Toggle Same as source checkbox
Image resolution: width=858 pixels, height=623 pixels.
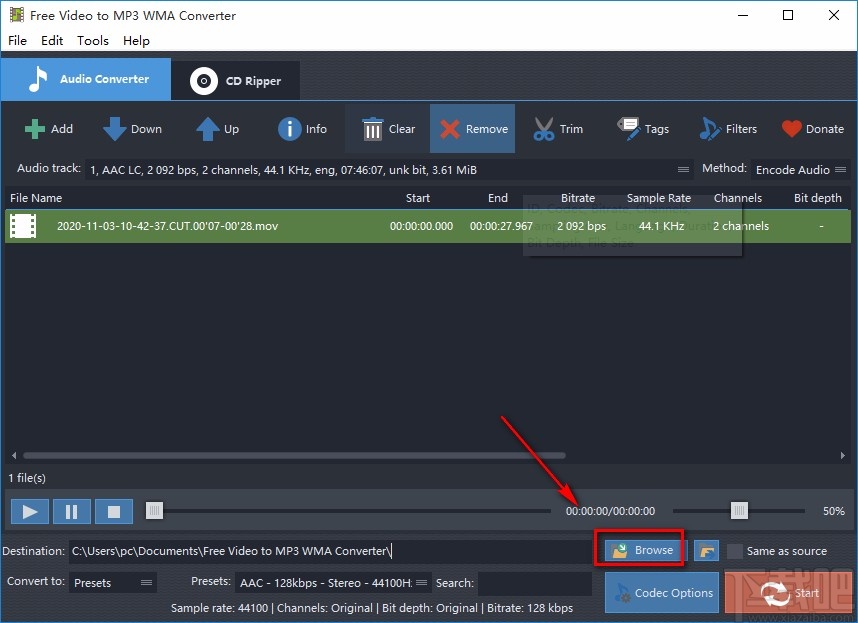(734, 551)
